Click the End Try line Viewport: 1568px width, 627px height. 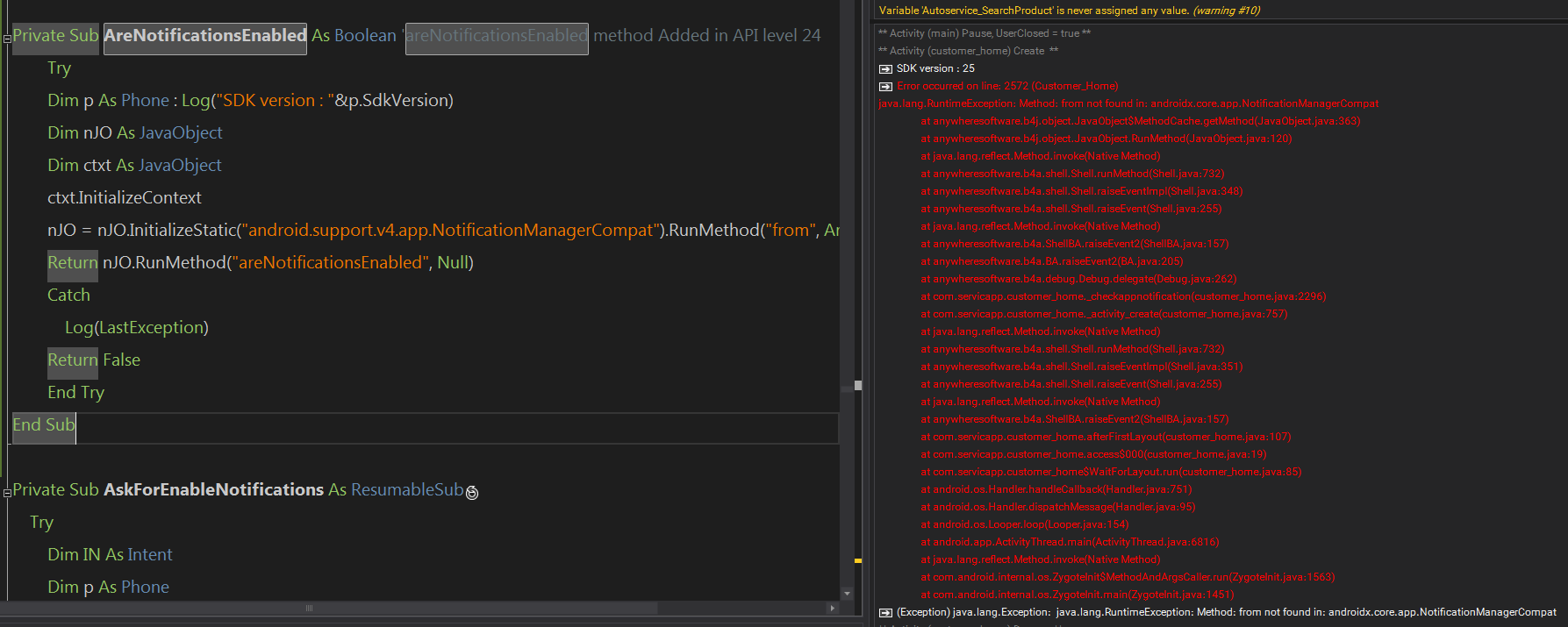click(x=75, y=393)
